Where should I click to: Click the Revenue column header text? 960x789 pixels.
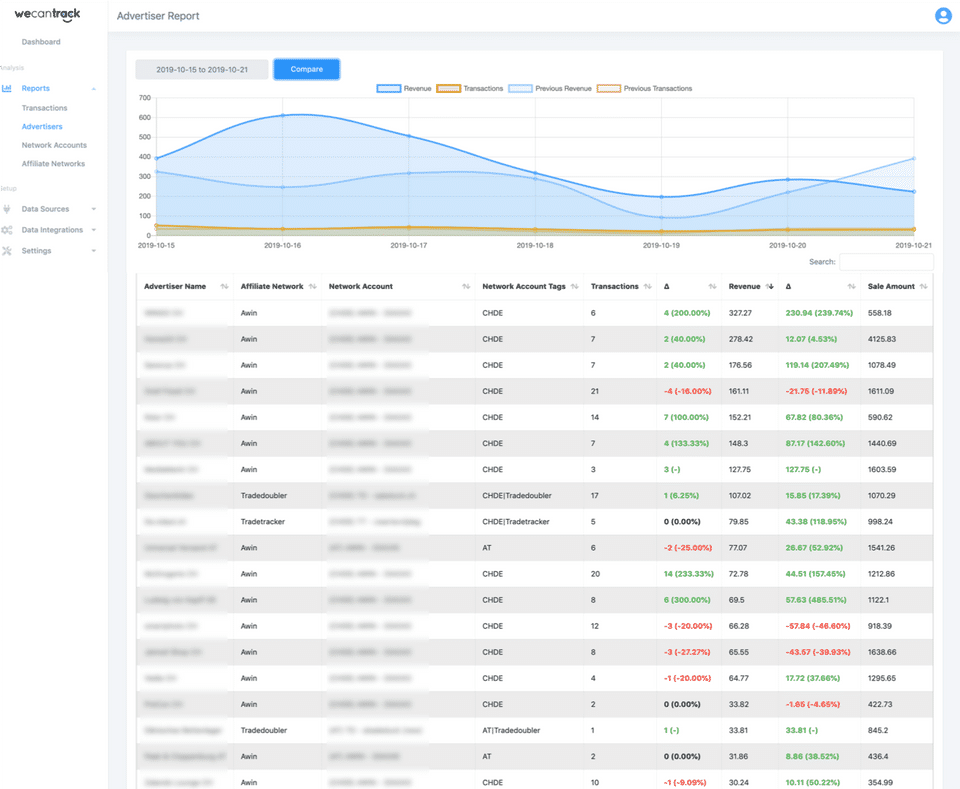point(744,286)
